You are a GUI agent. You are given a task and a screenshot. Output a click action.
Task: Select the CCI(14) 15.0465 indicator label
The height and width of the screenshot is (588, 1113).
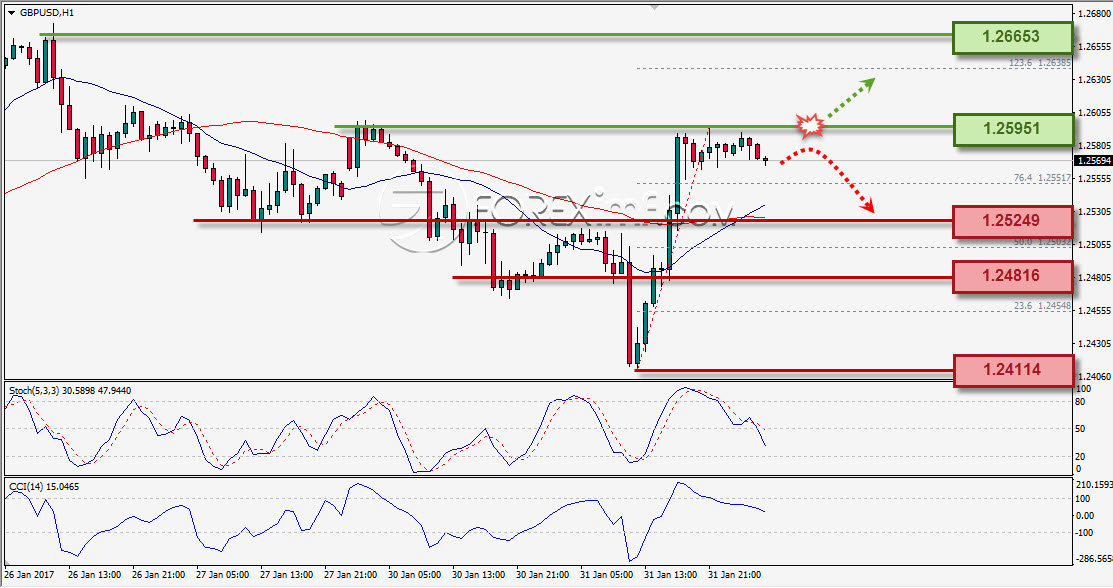(x=44, y=486)
